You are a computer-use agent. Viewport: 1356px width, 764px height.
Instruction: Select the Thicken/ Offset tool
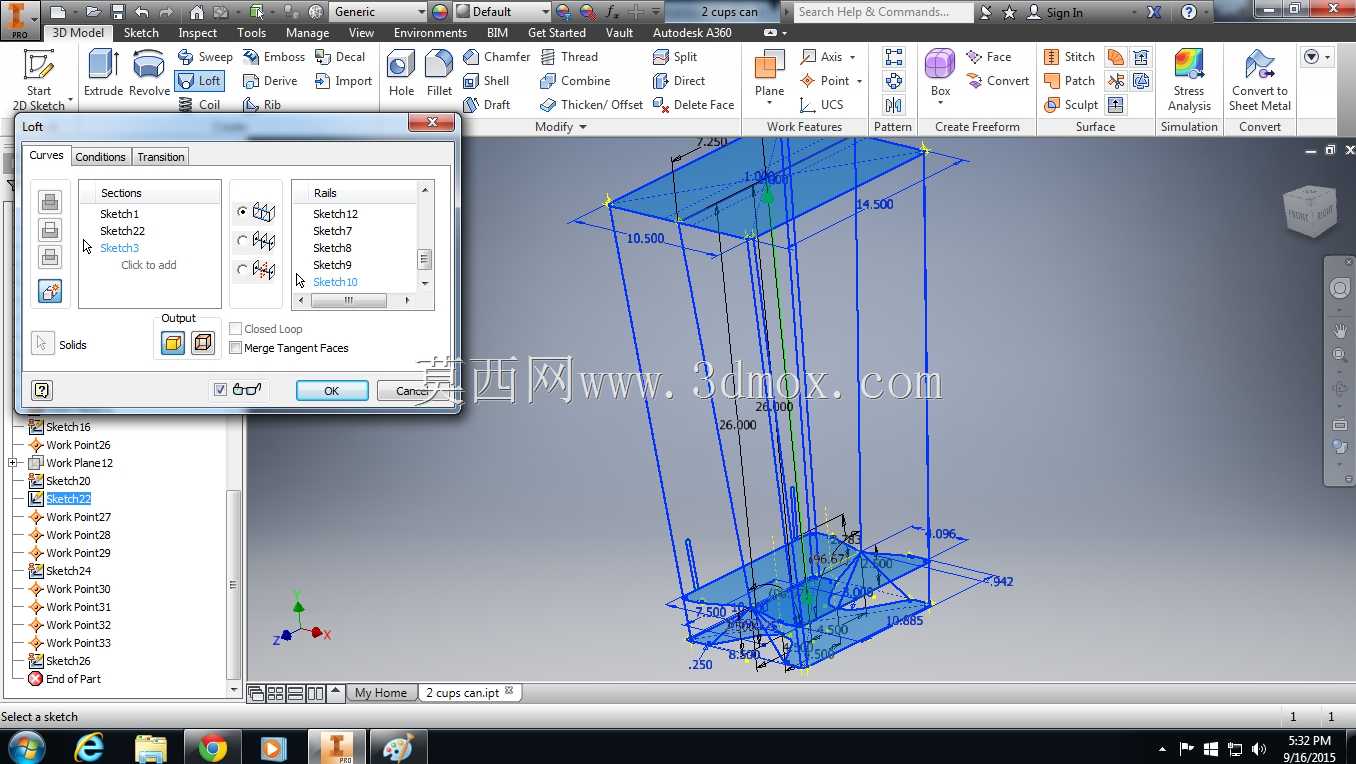click(x=591, y=104)
